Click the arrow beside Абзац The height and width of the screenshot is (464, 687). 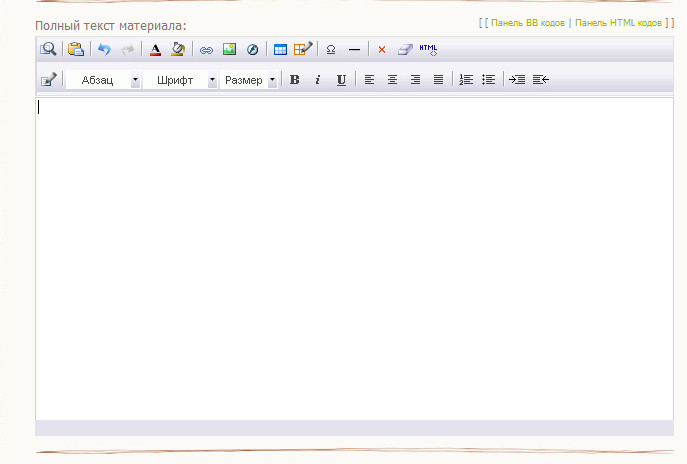[x=135, y=80]
